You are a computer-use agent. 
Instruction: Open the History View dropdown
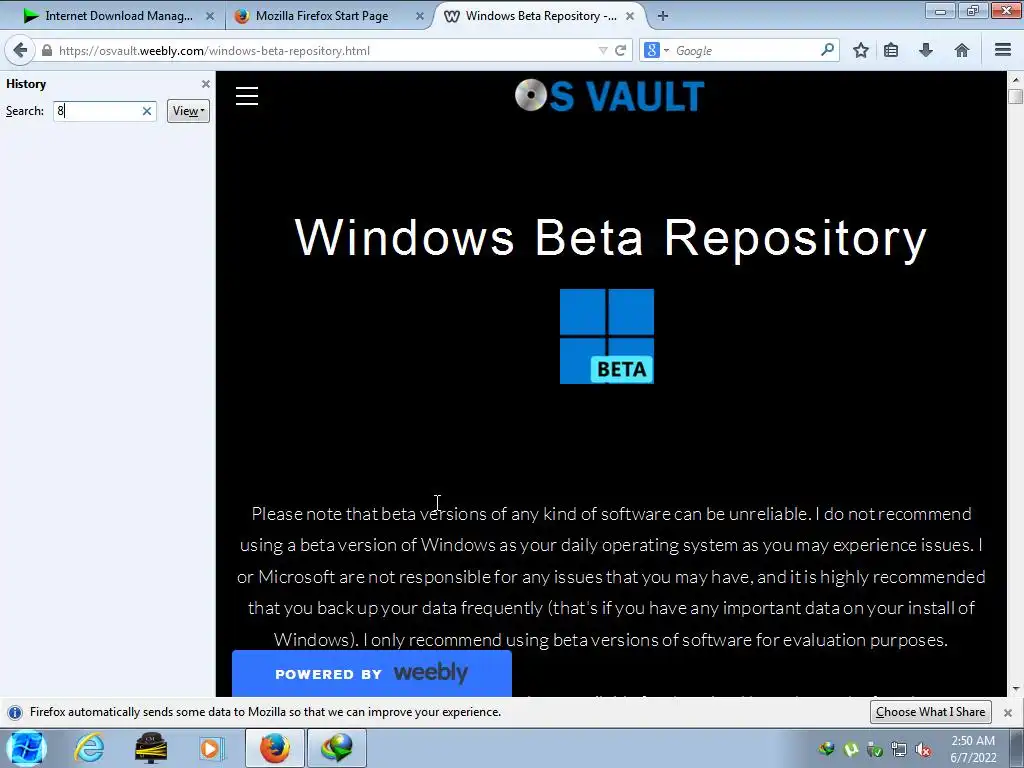pos(188,111)
